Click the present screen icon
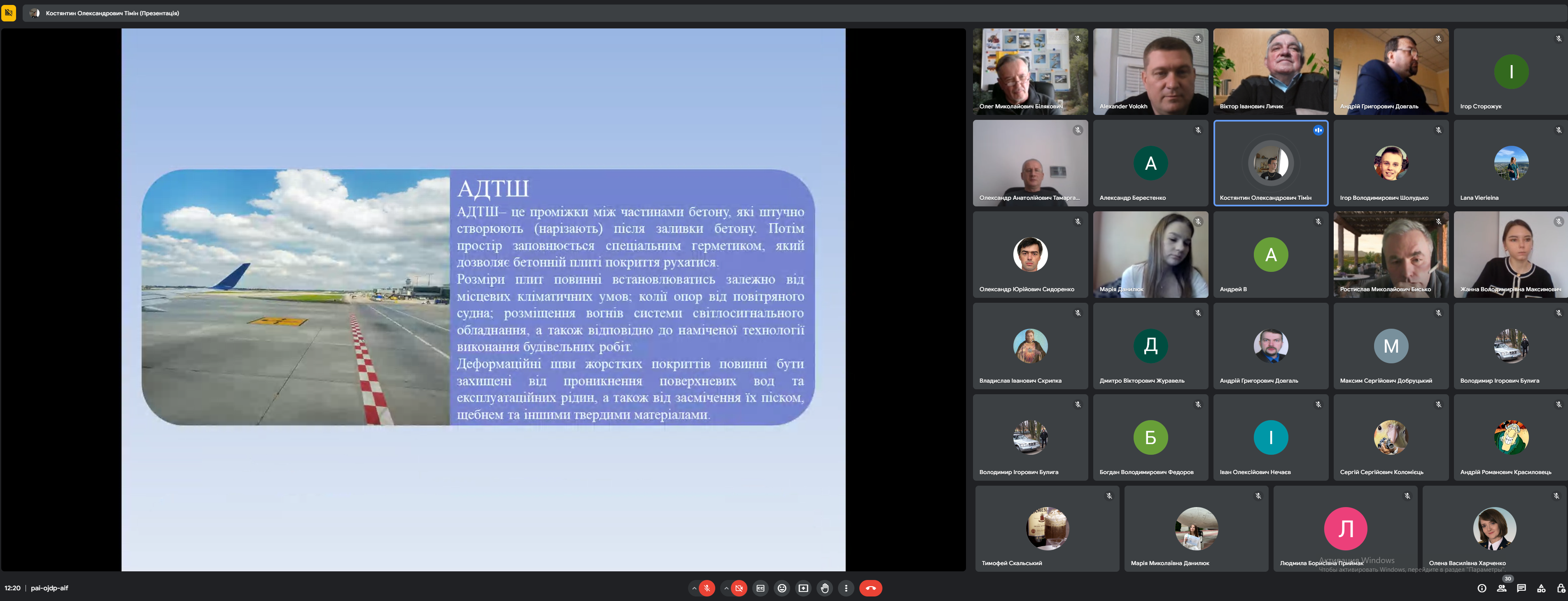This screenshot has height=601, width=1568. tap(803, 588)
